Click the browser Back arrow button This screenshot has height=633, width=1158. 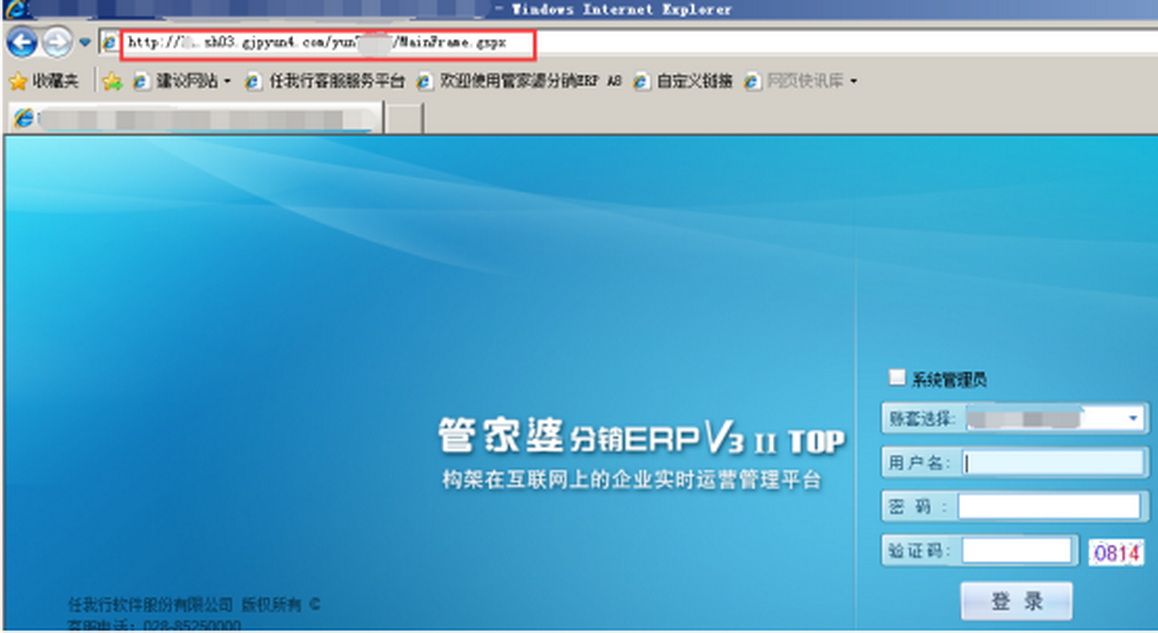21,42
